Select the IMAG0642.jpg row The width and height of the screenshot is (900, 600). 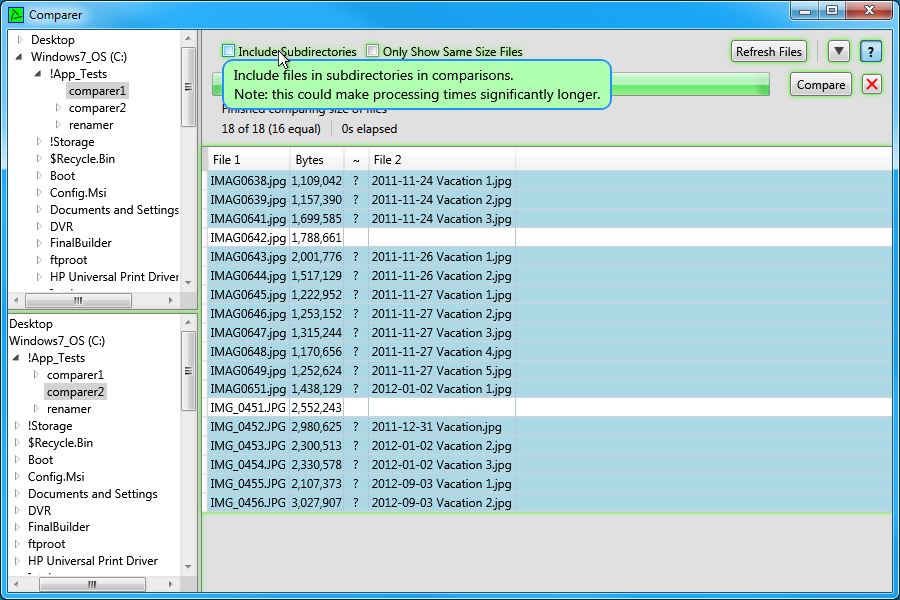point(247,238)
